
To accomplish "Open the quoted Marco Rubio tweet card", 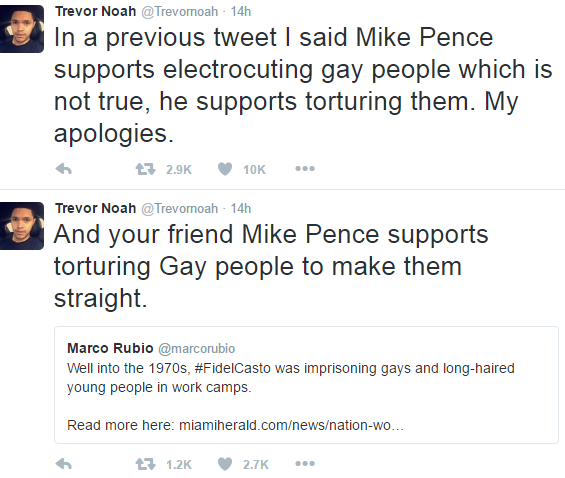I will point(306,385).
